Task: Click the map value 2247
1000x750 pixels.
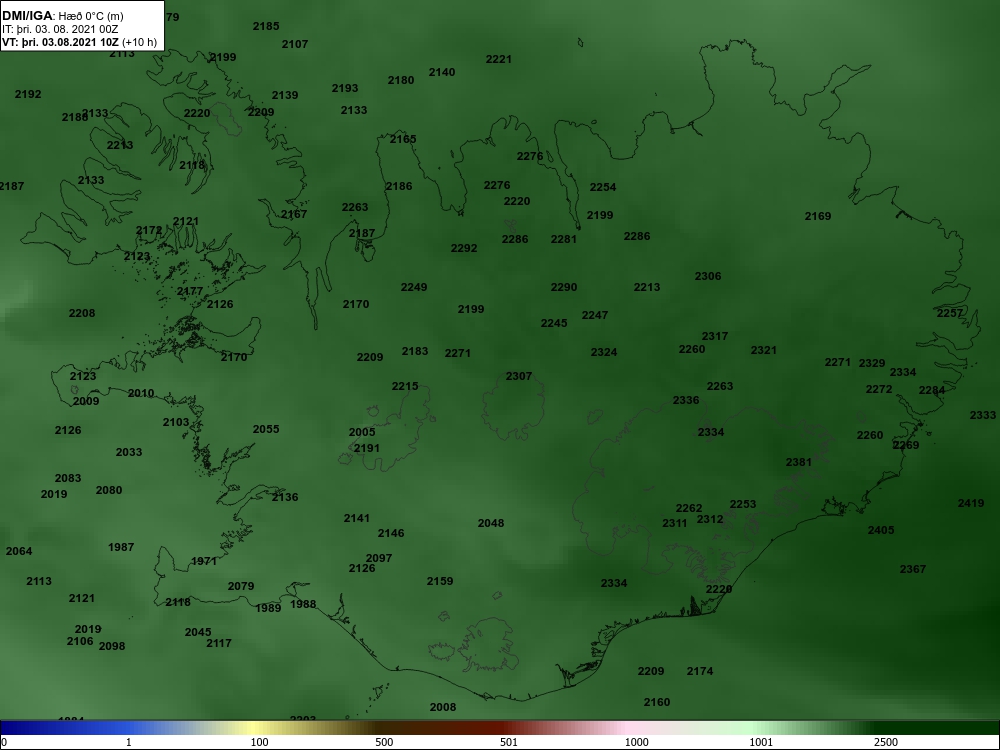Action: [x=595, y=315]
